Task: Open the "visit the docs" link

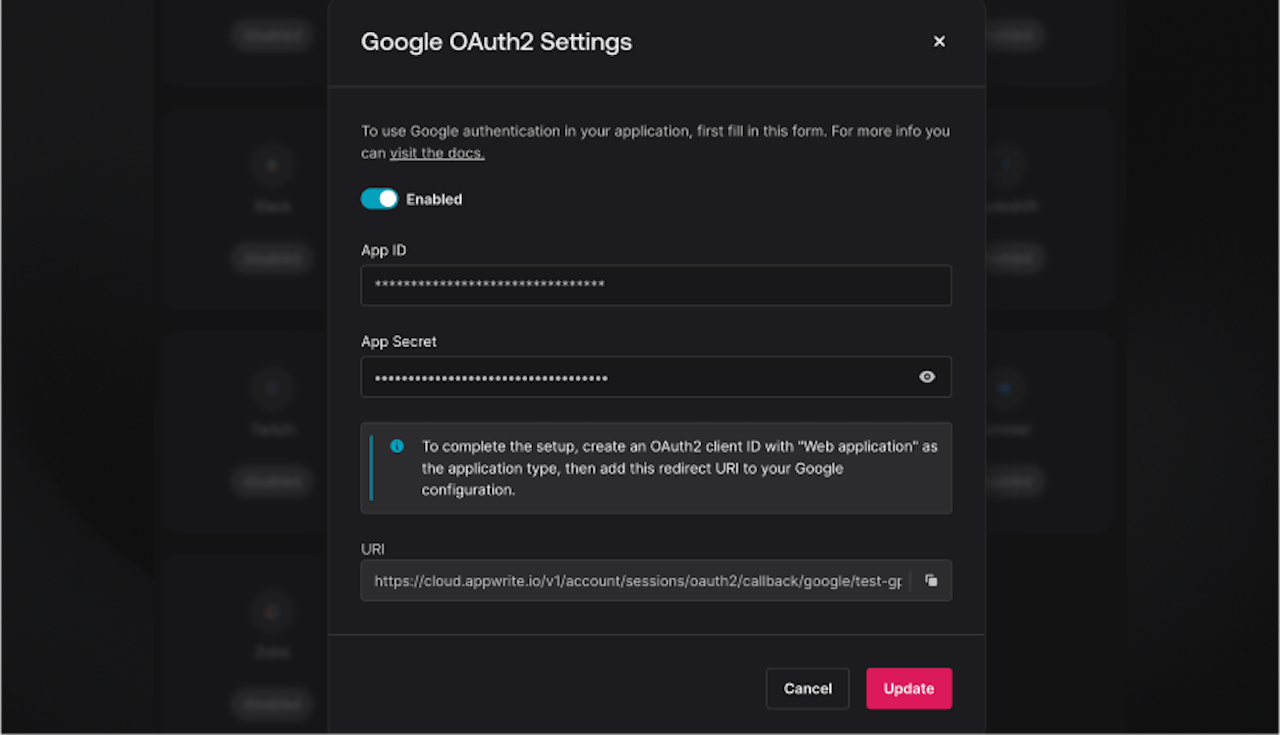Action: click(x=437, y=153)
